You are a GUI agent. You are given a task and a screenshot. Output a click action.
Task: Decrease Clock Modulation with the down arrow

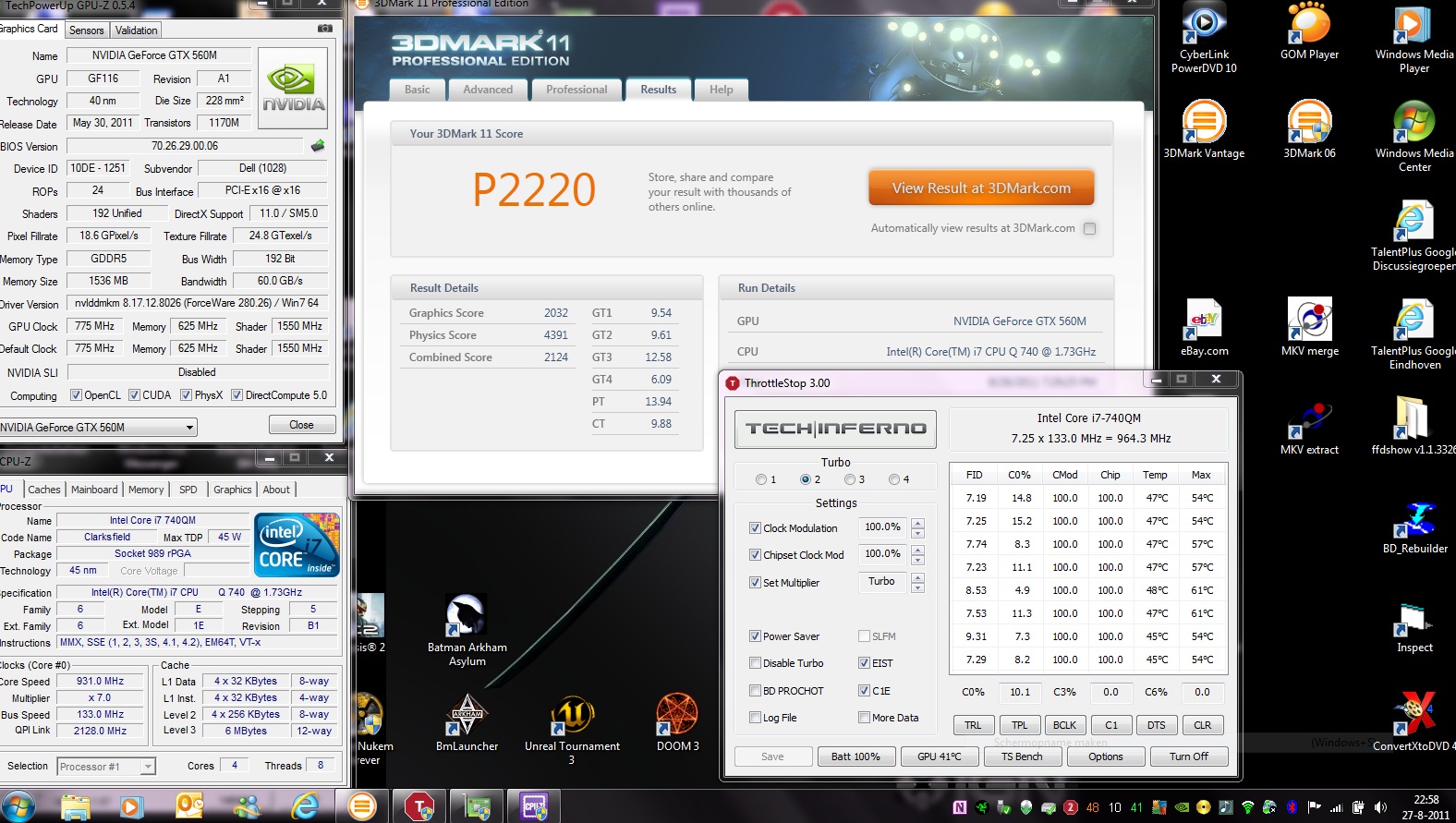(x=917, y=533)
